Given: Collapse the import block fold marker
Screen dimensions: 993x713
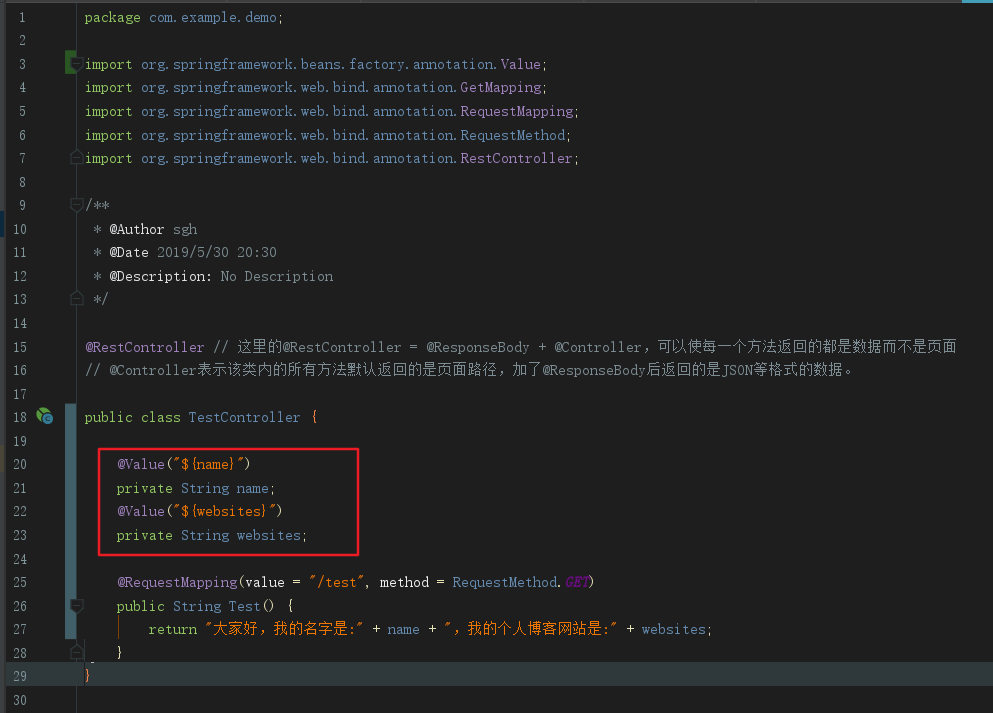Looking at the screenshot, I should (76, 64).
